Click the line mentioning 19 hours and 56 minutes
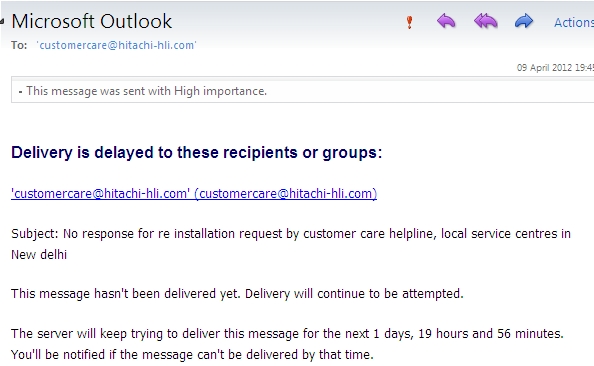Viewport: 594px width, 366px height. [288, 334]
